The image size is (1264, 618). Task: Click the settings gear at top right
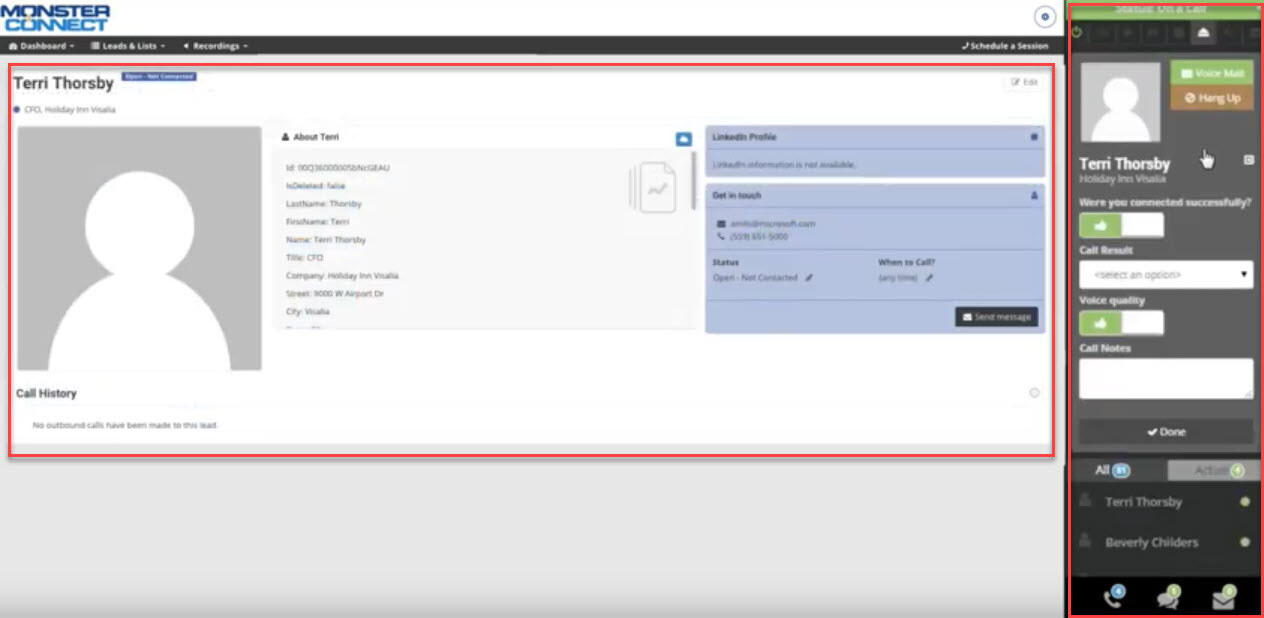pyautogui.click(x=1045, y=16)
